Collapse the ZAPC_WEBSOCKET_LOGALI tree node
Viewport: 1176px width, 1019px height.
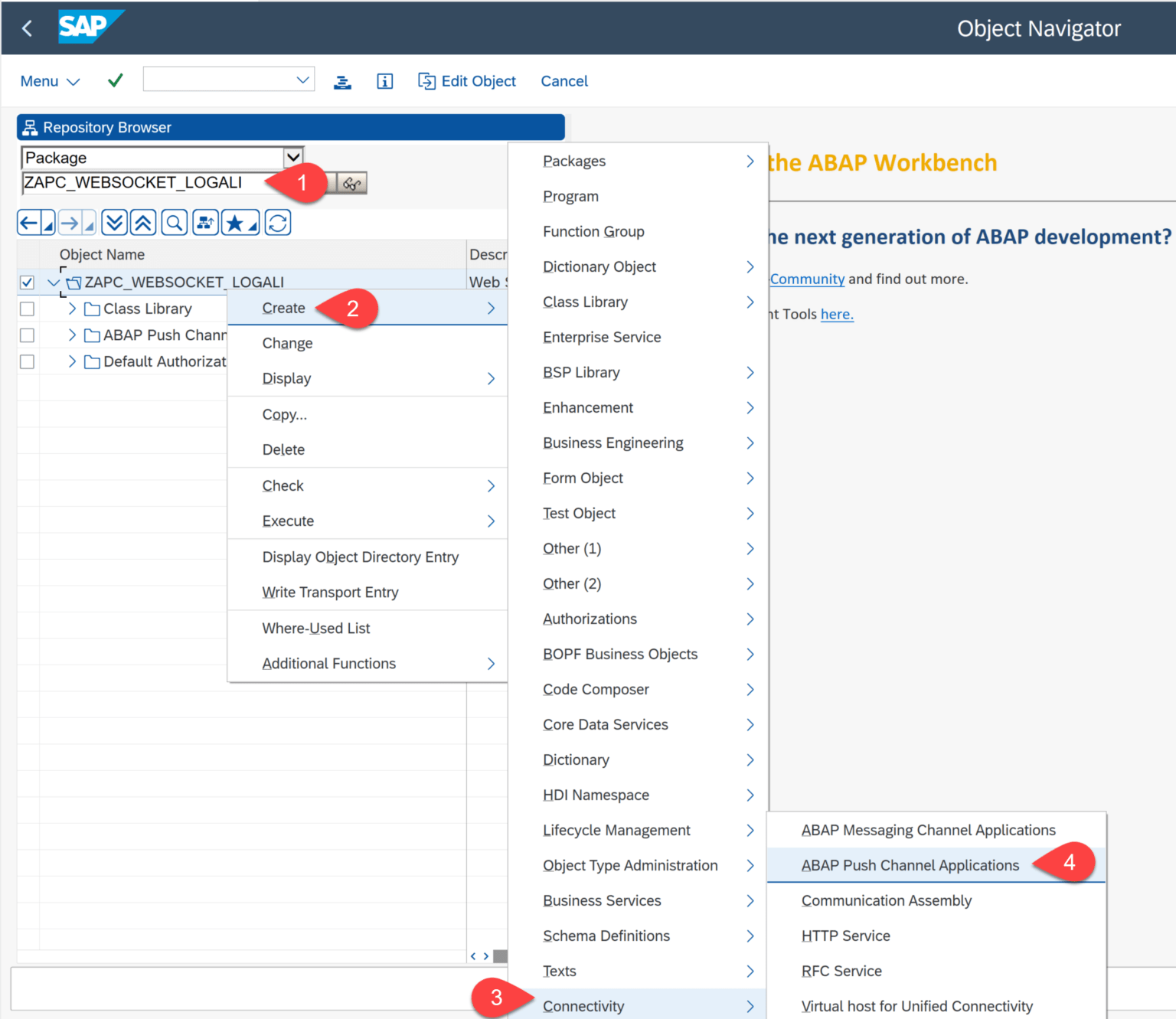(x=53, y=282)
